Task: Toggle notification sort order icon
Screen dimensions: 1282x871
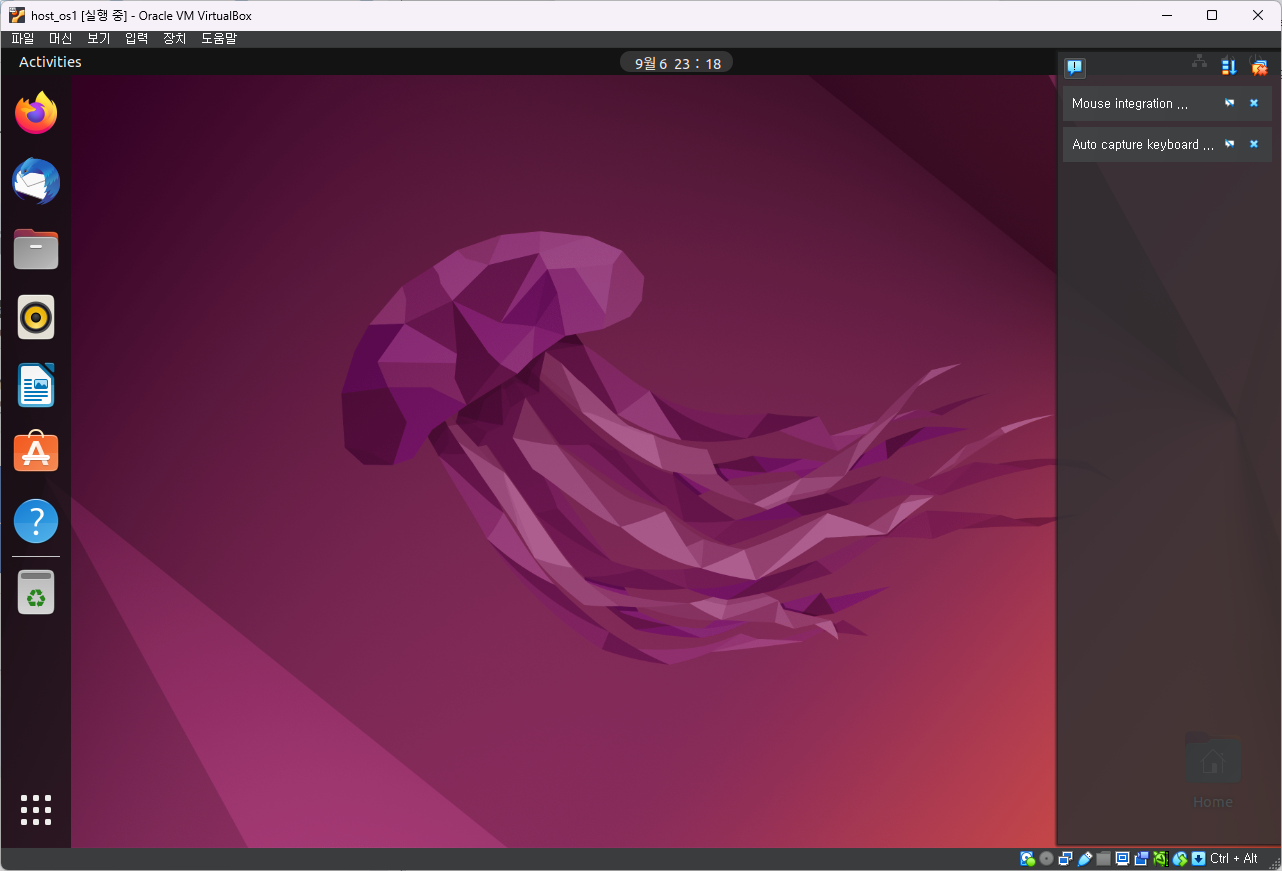Action: pyautogui.click(x=1229, y=67)
